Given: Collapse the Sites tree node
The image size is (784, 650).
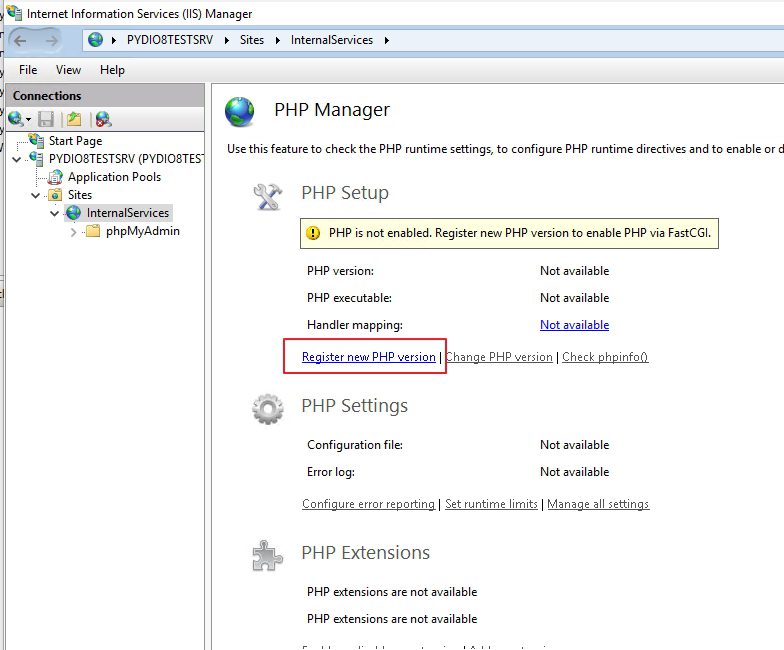Looking at the screenshot, I should coord(36,195).
